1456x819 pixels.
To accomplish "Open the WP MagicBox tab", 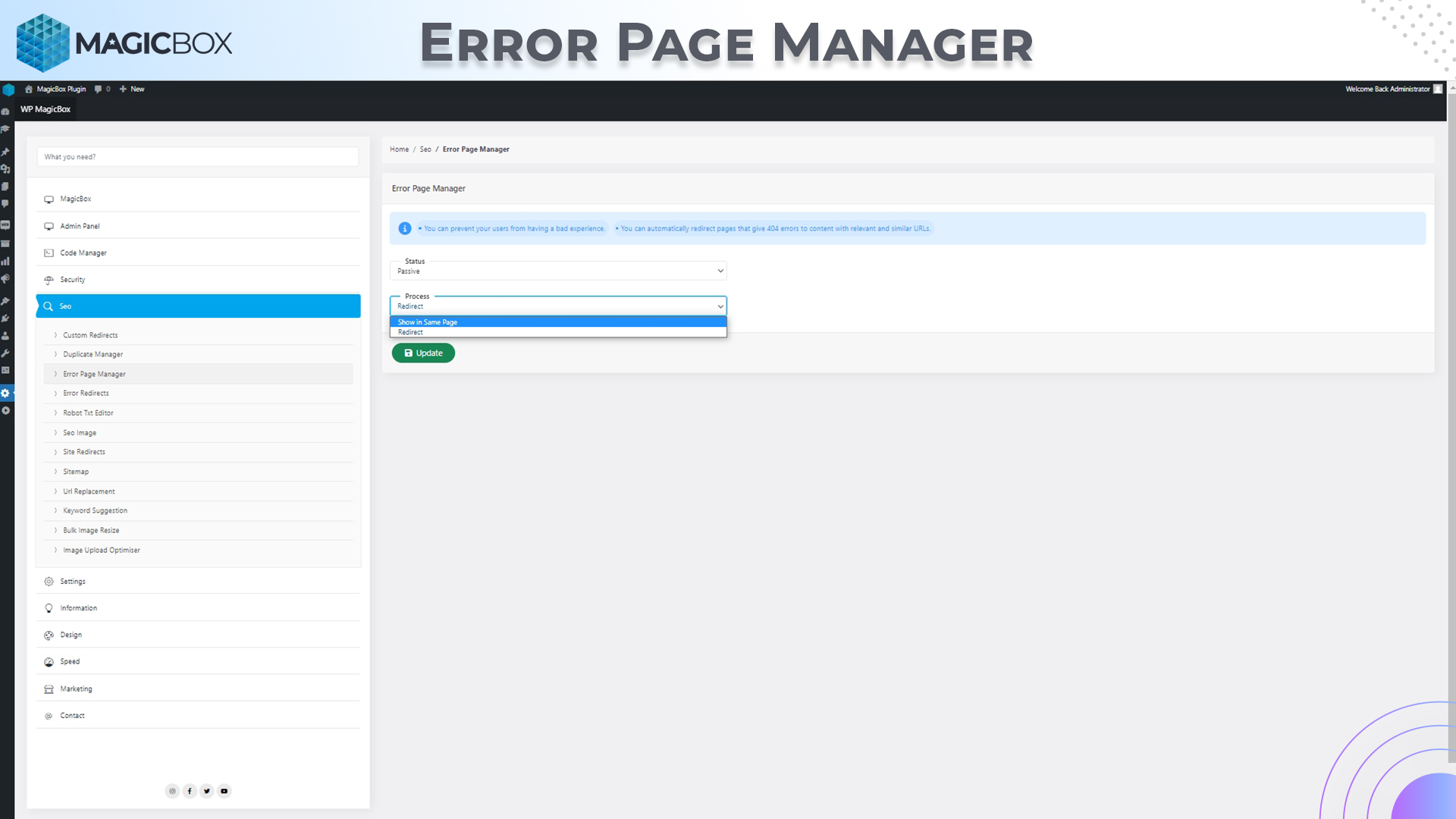I will (45, 109).
